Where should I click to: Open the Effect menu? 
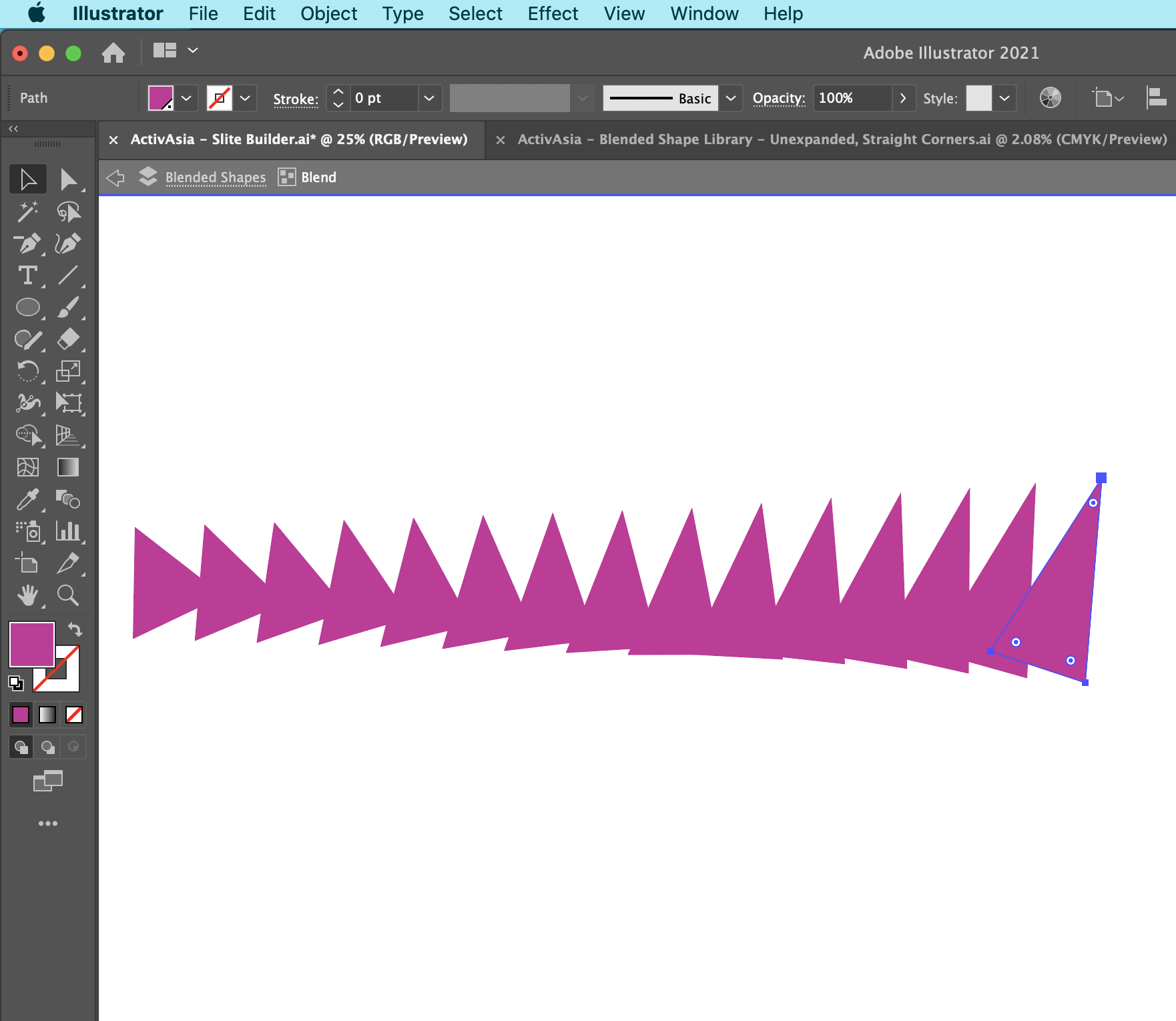[553, 13]
